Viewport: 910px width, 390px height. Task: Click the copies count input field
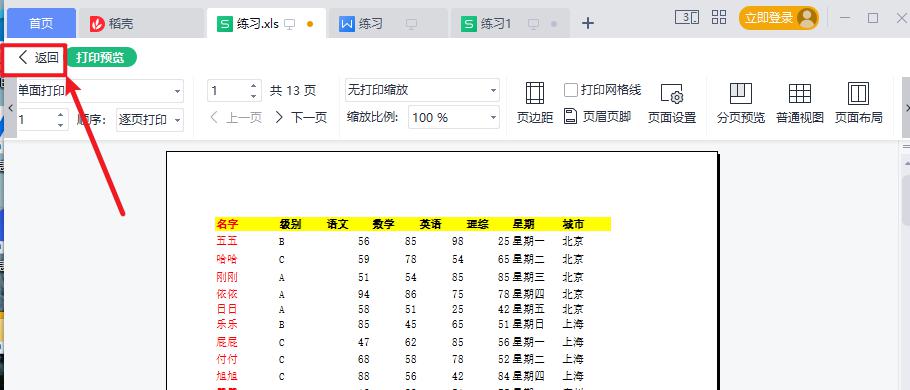36,120
